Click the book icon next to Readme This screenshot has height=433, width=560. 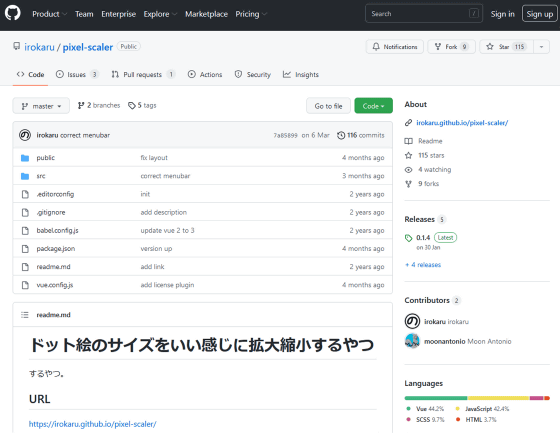tap(408, 141)
